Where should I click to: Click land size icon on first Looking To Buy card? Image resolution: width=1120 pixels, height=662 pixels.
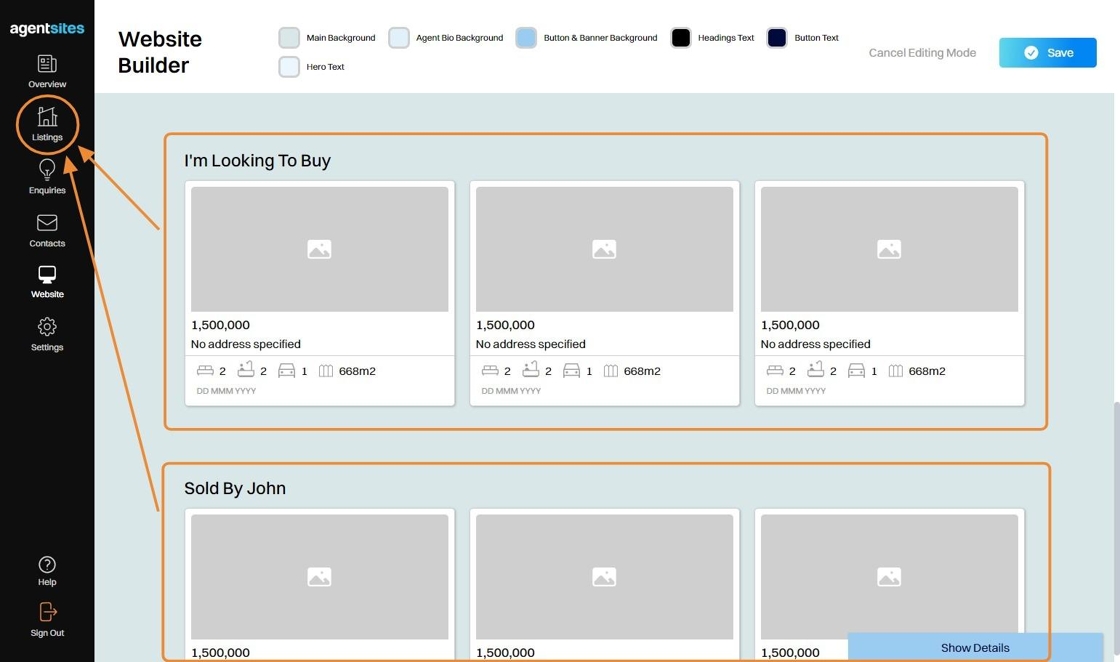click(326, 371)
